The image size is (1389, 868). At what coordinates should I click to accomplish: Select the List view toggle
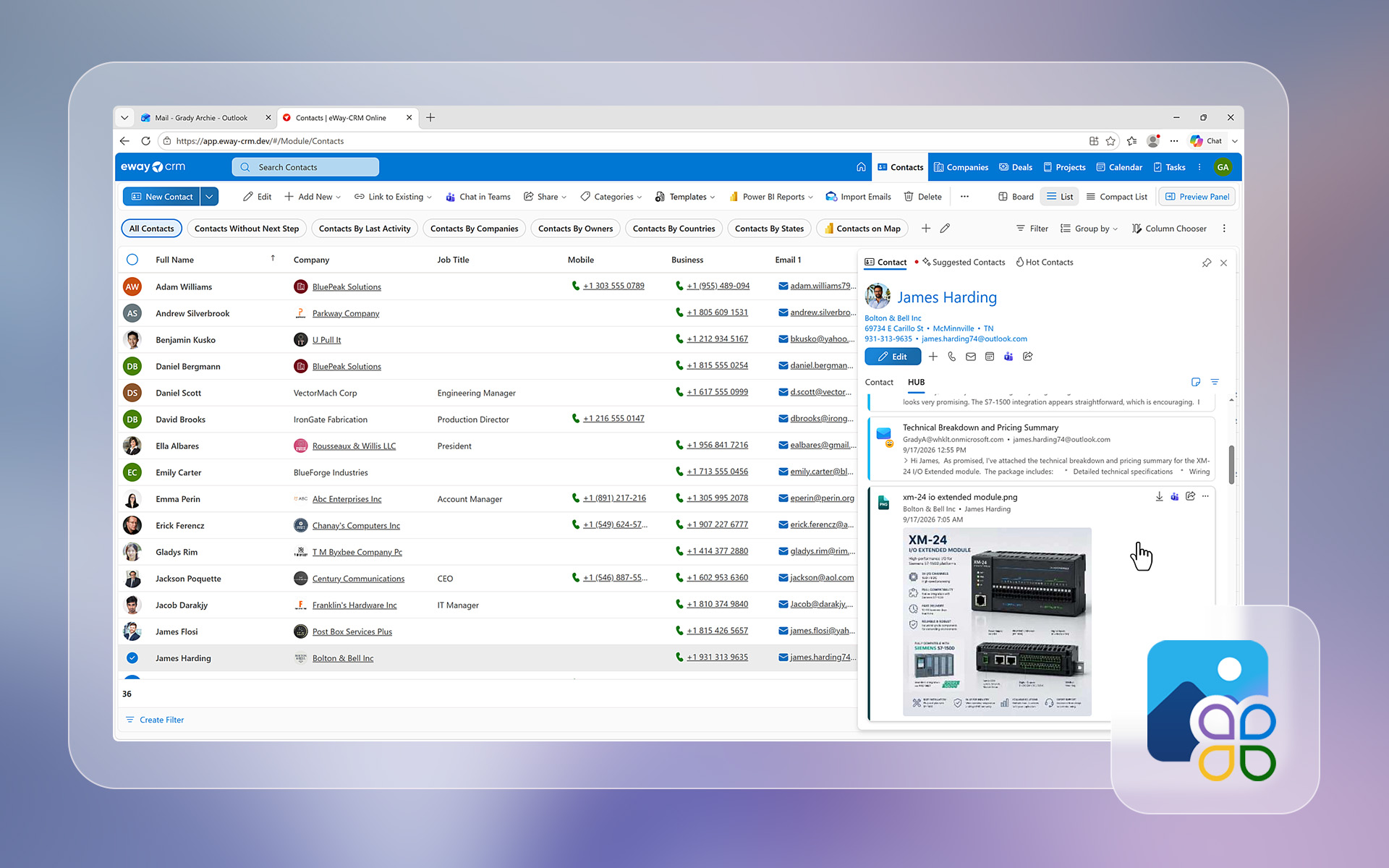(1060, 197)
